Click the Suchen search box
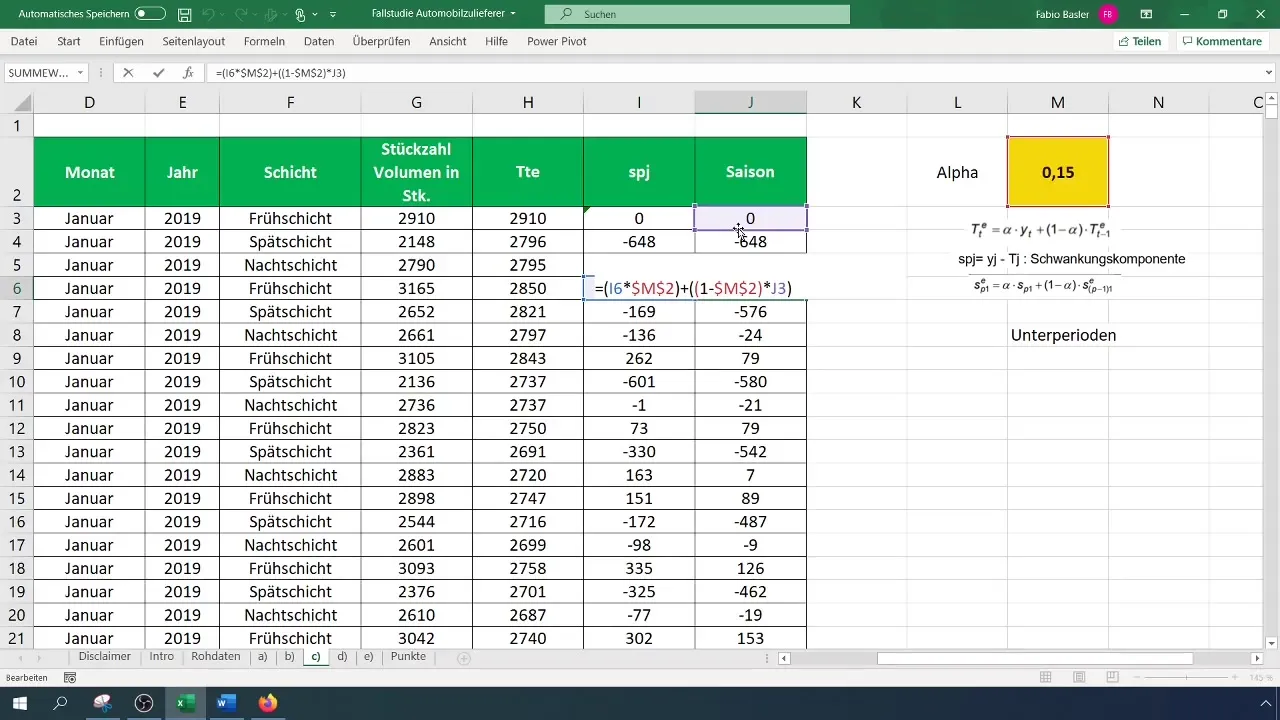1280x720 pixels. click(x=697, y=14)
